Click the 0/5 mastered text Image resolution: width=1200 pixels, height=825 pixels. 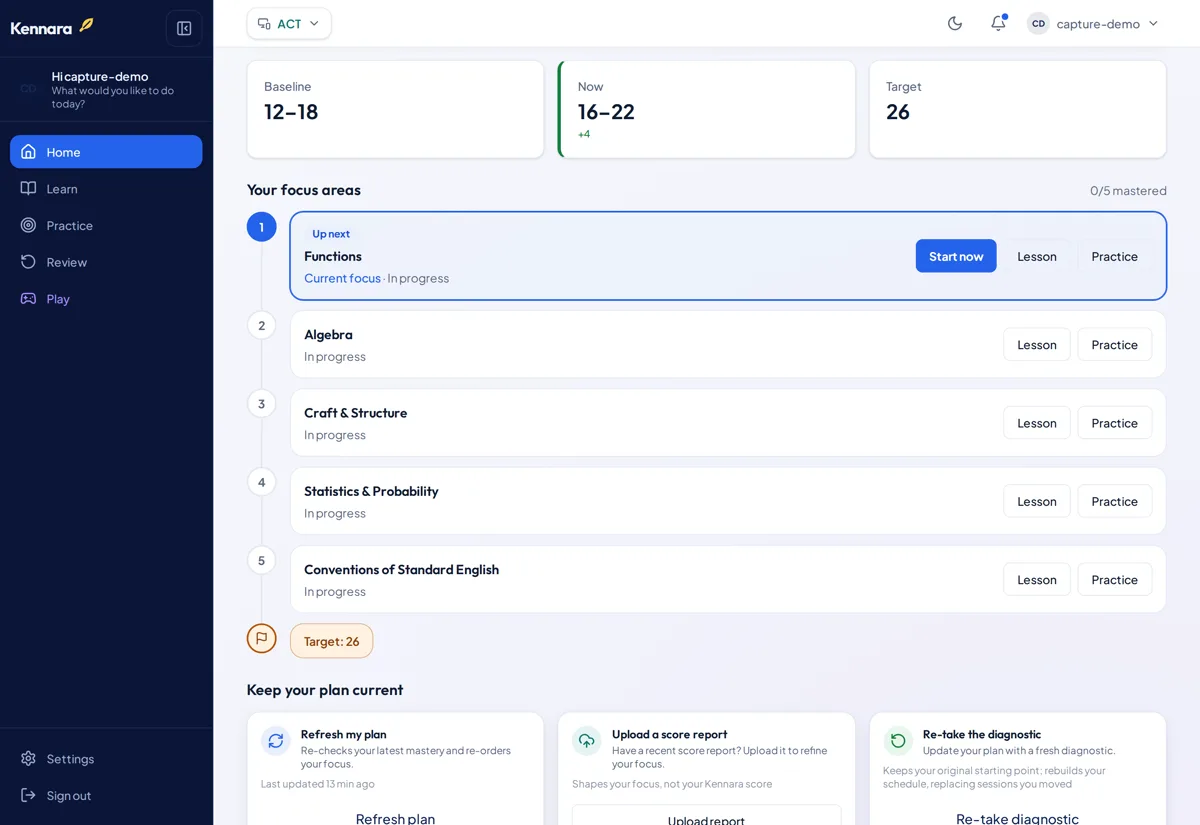(x=1128, y=190)
